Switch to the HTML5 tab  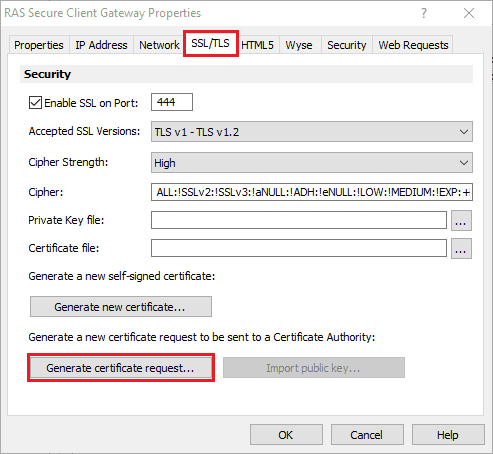[257, 45]
